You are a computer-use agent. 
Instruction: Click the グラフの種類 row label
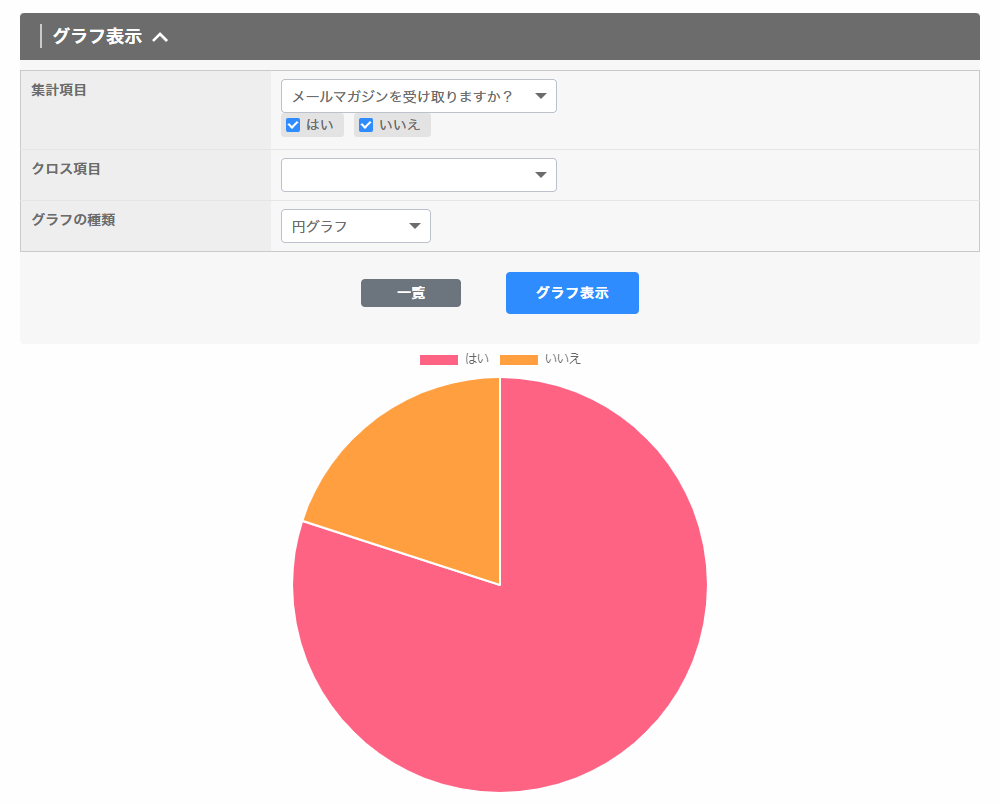[73, 220]
